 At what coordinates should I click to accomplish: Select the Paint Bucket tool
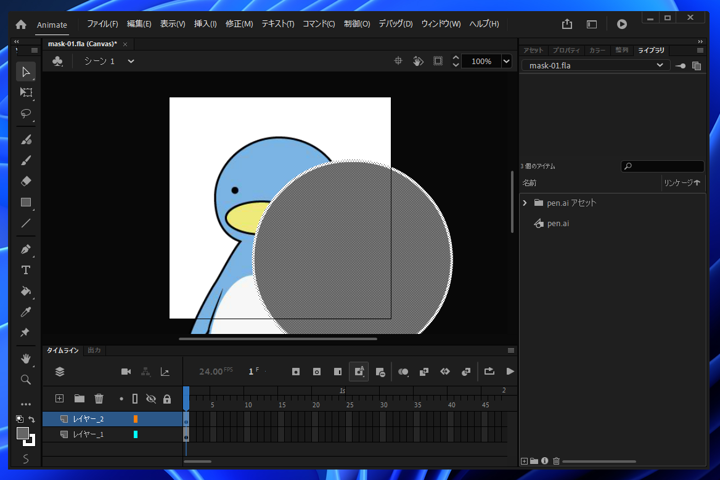tap(26, 291)
